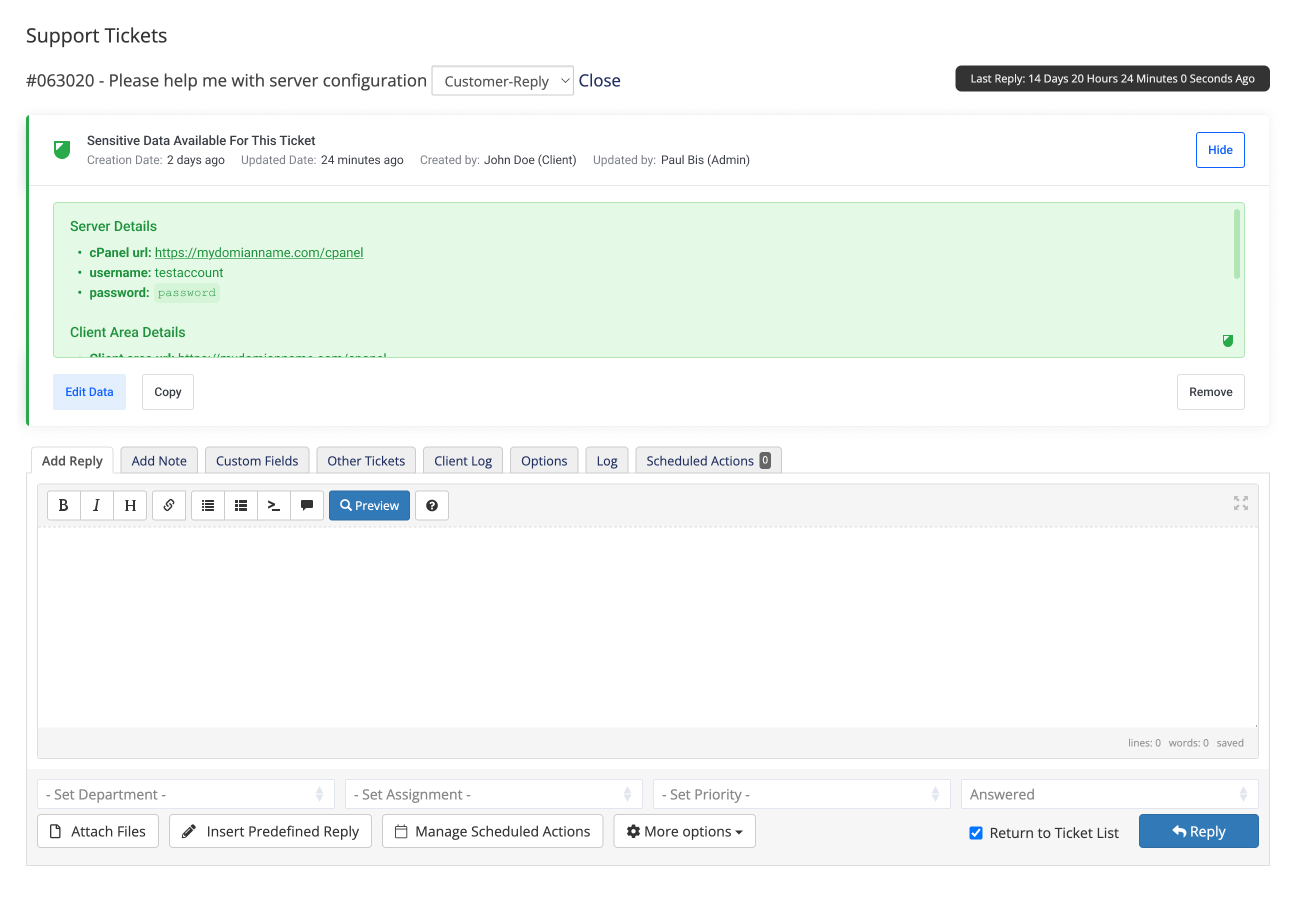
Task: Open the cPanel url link
Action: 259,253
